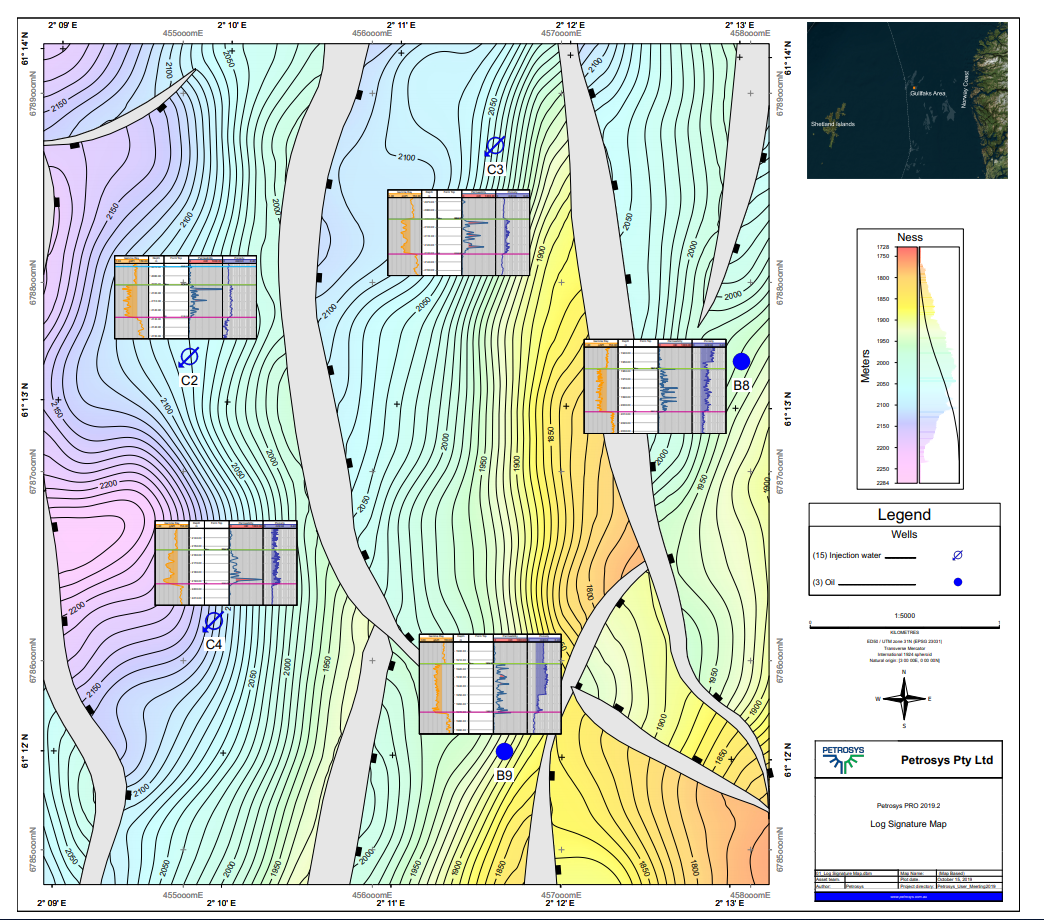Click the Meters axis label

click(x=865, y=365)
